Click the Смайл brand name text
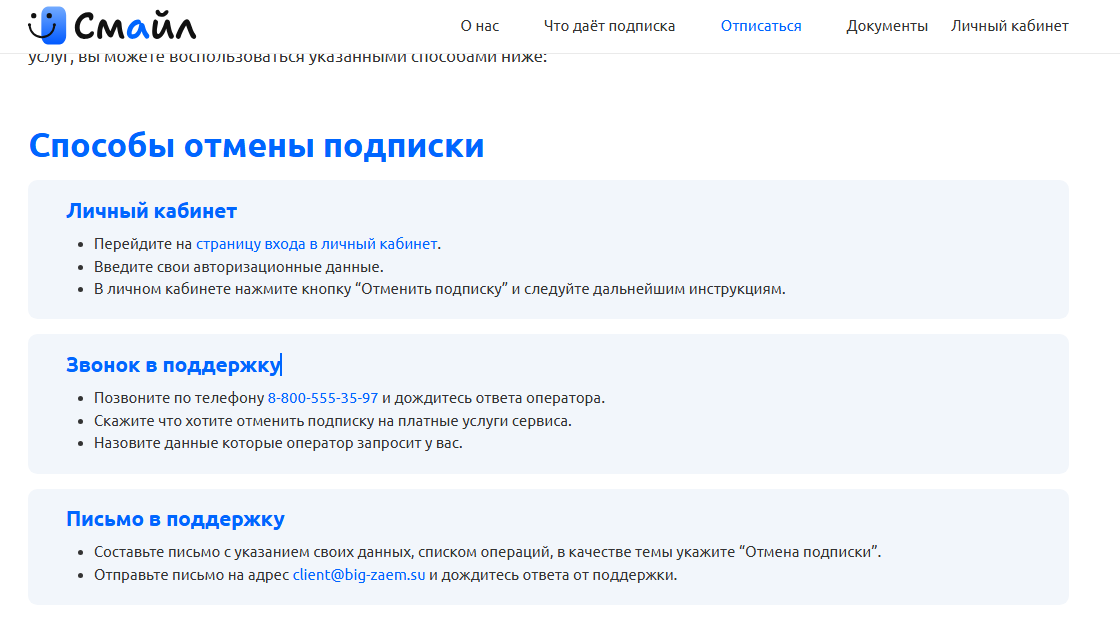Image resolution: width=1120 pixels, height=628 pixels. coord(135,26)
